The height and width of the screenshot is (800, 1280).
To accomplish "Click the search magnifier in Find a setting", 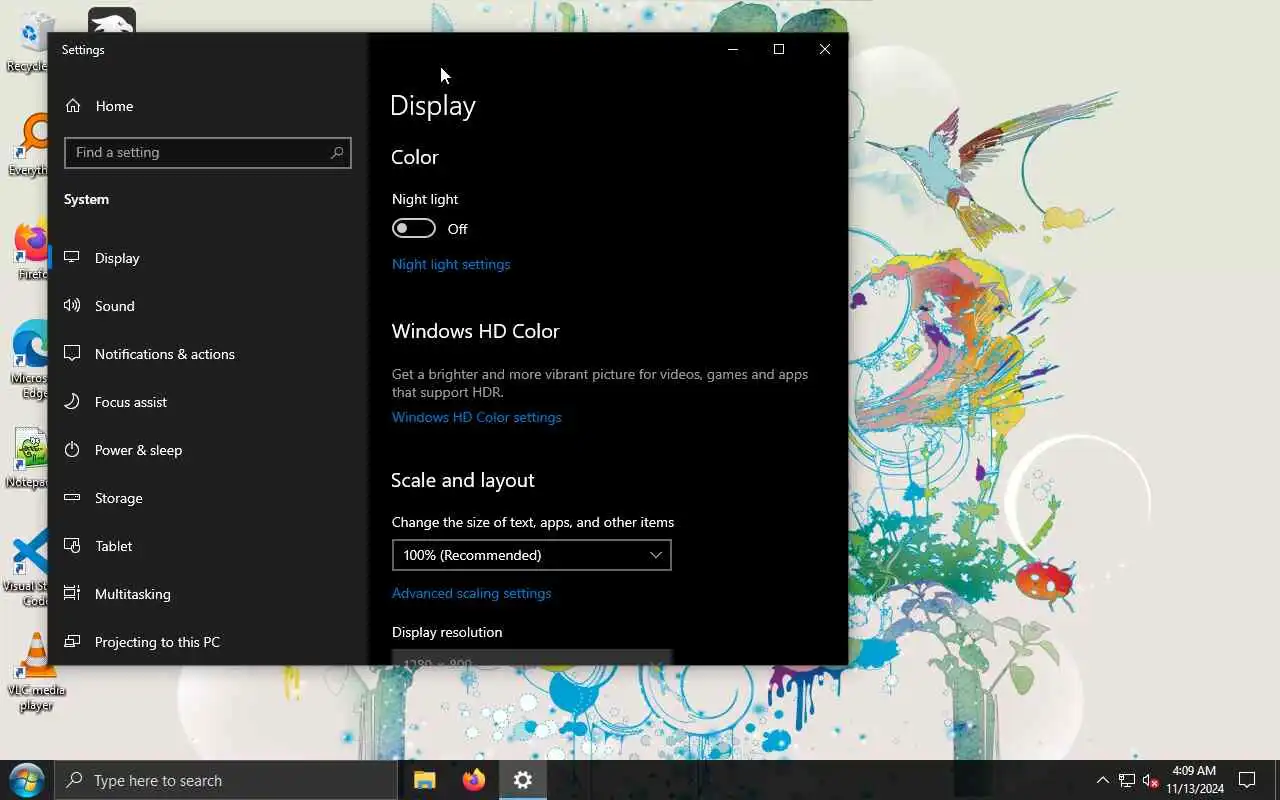I will click(337, 152).
